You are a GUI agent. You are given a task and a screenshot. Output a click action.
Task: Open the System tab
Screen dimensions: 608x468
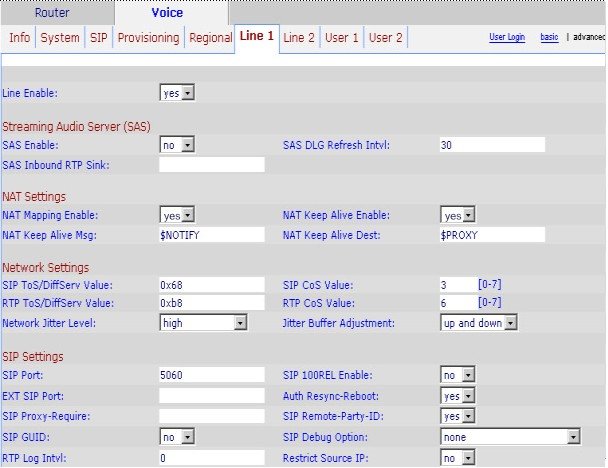60,38
